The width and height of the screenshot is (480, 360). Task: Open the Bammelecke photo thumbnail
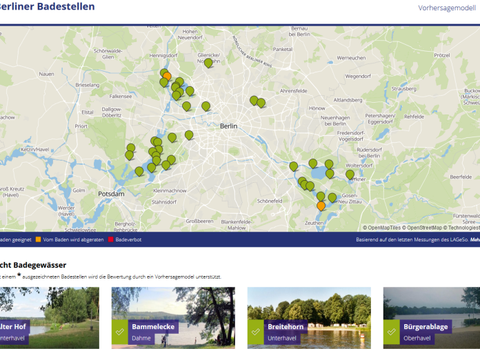173,318
